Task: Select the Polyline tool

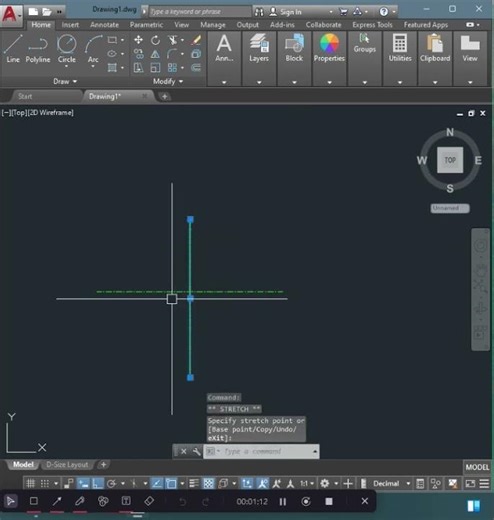Action: coord(38,49)
